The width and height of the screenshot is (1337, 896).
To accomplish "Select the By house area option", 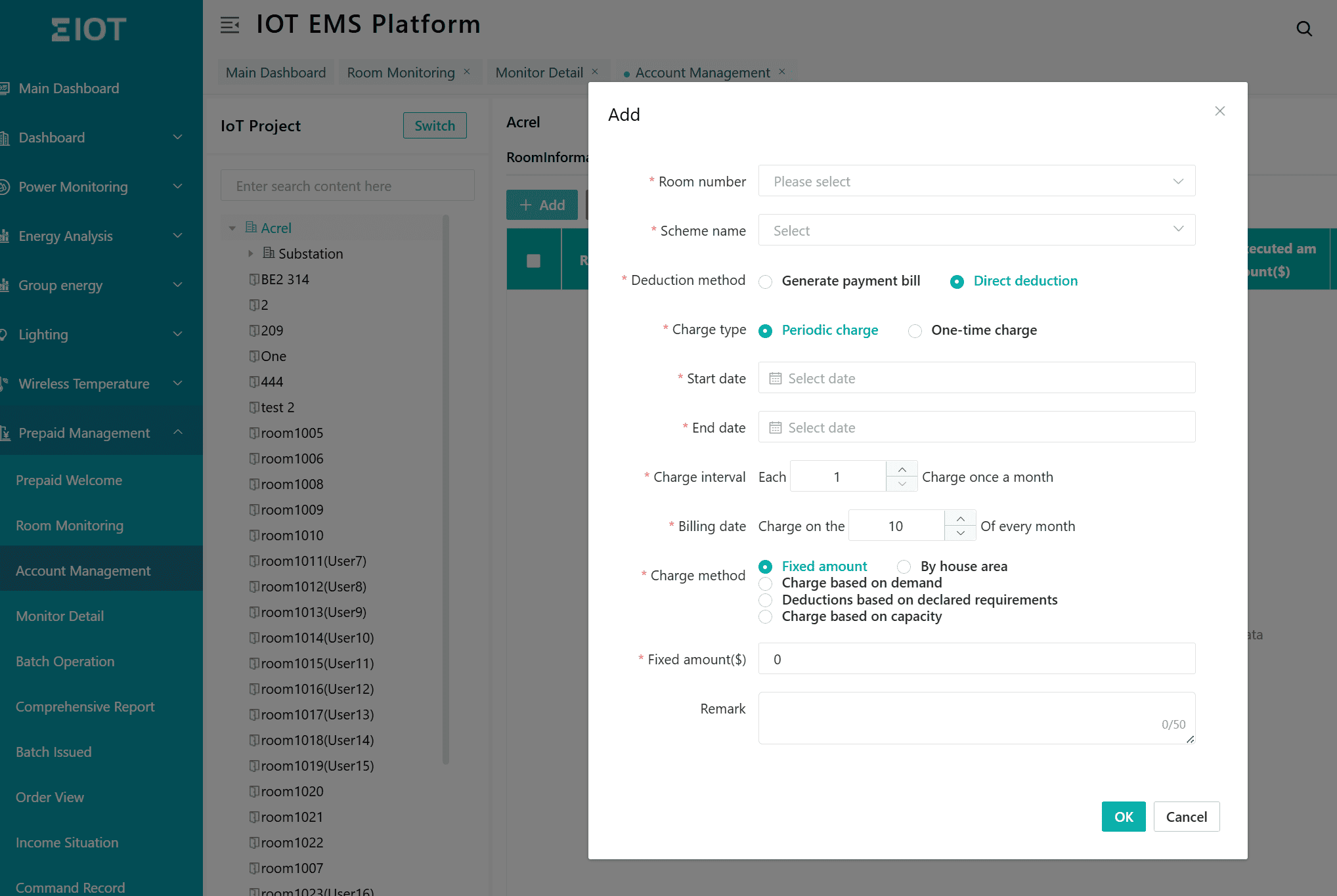I will click(904, 566).
